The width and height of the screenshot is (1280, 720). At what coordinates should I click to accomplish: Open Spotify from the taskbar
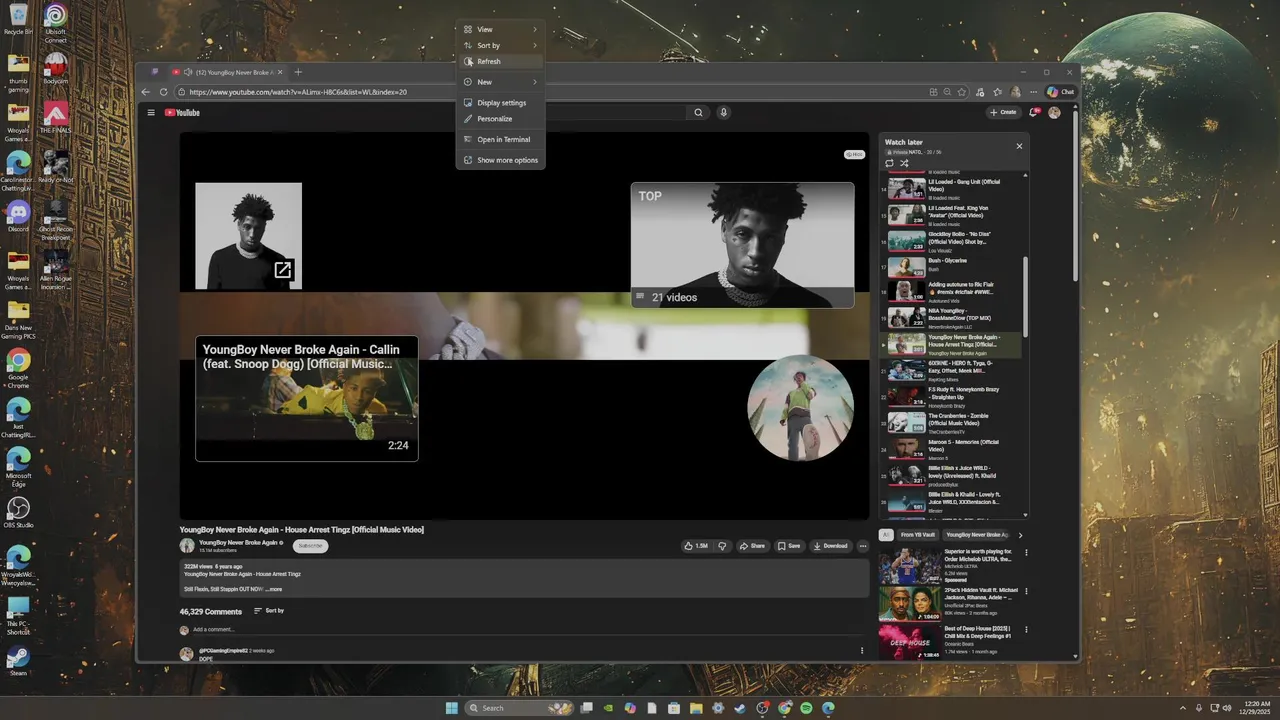806,708
